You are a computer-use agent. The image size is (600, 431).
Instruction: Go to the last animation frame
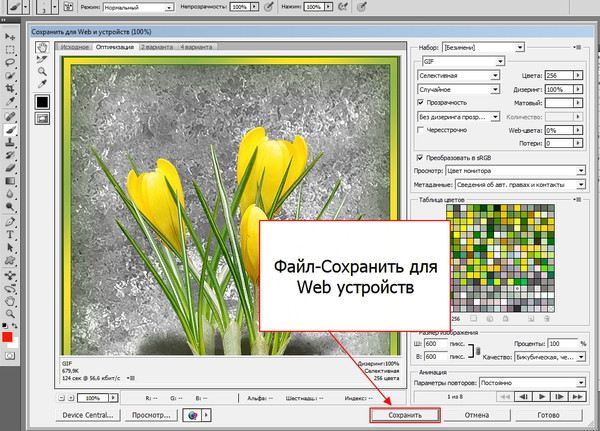(x=577, y=397)
